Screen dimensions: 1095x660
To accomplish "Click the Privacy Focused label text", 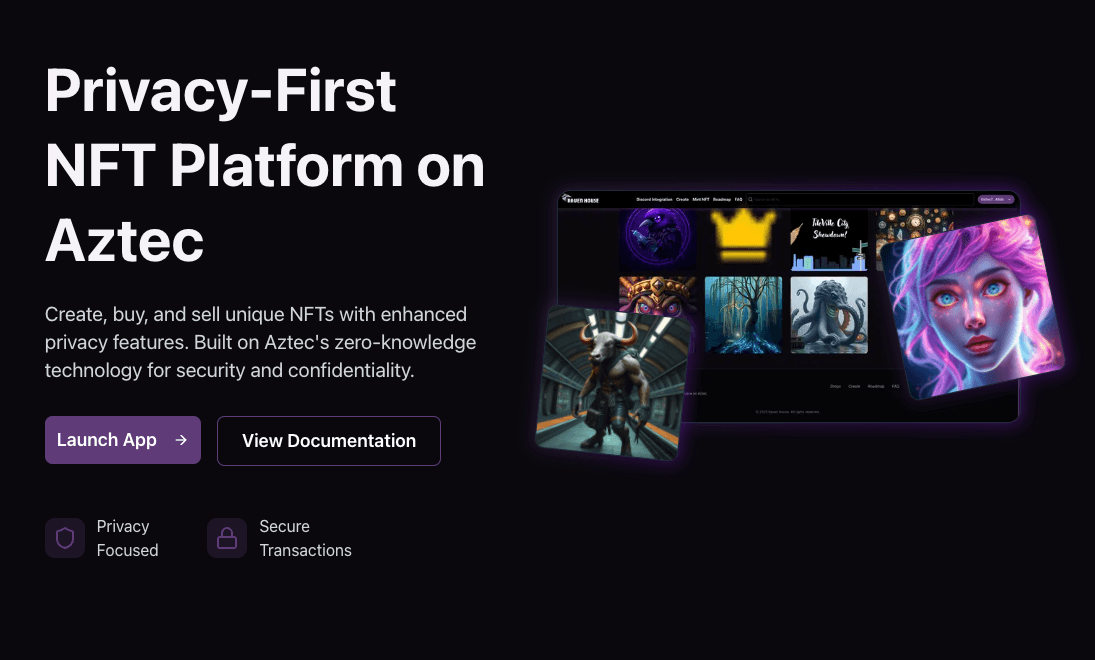I will pyautogui.click(x=127, y=538).
